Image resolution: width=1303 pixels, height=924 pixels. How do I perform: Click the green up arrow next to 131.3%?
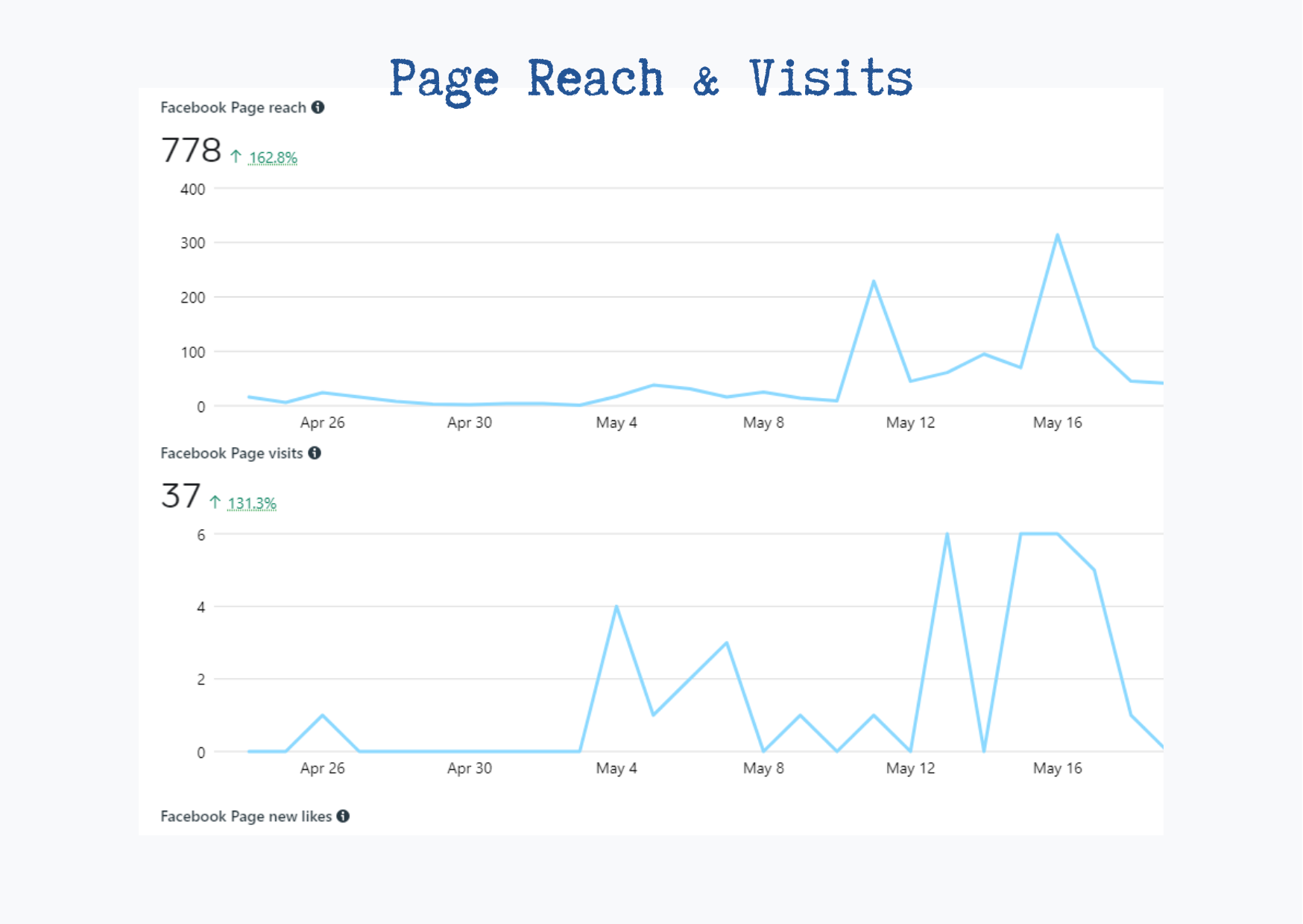coord(215,502)
